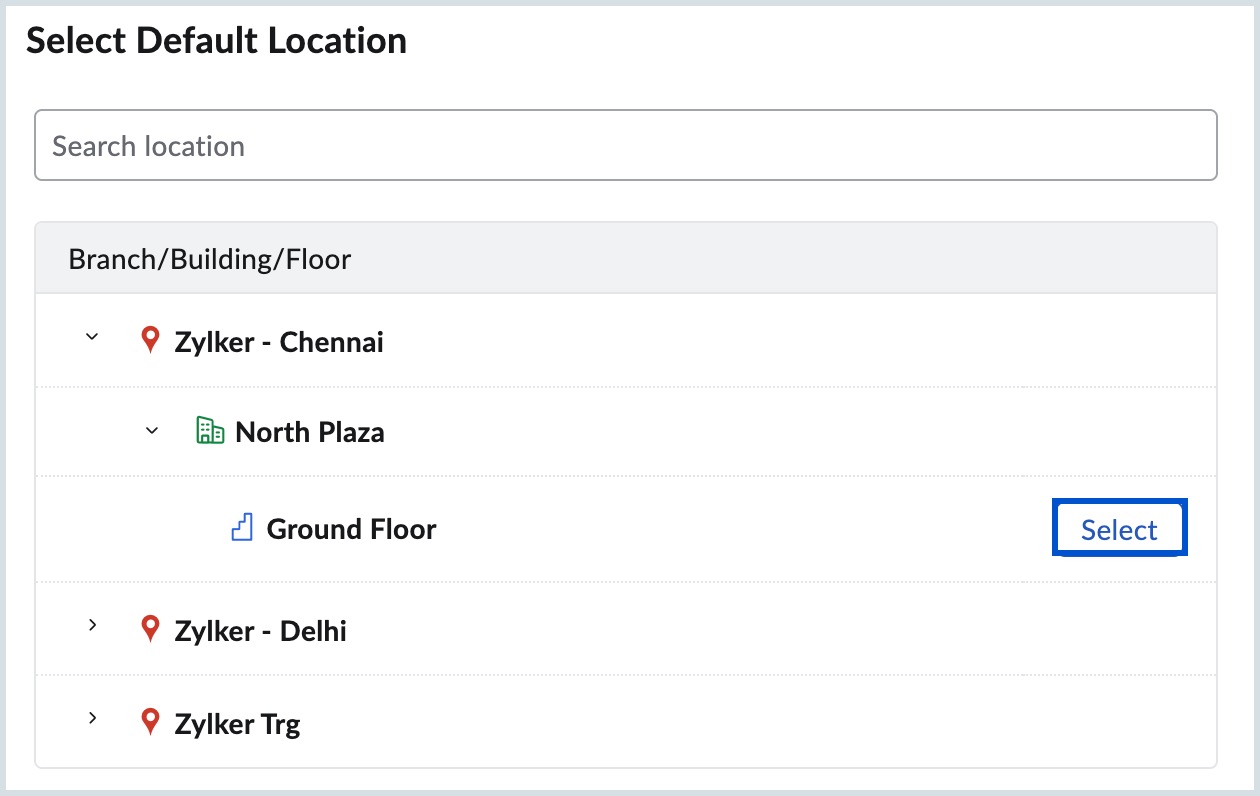This screenshot has width=1260, height=796.
Task: Click the North Plaza label text
Action: pos(309,431)
